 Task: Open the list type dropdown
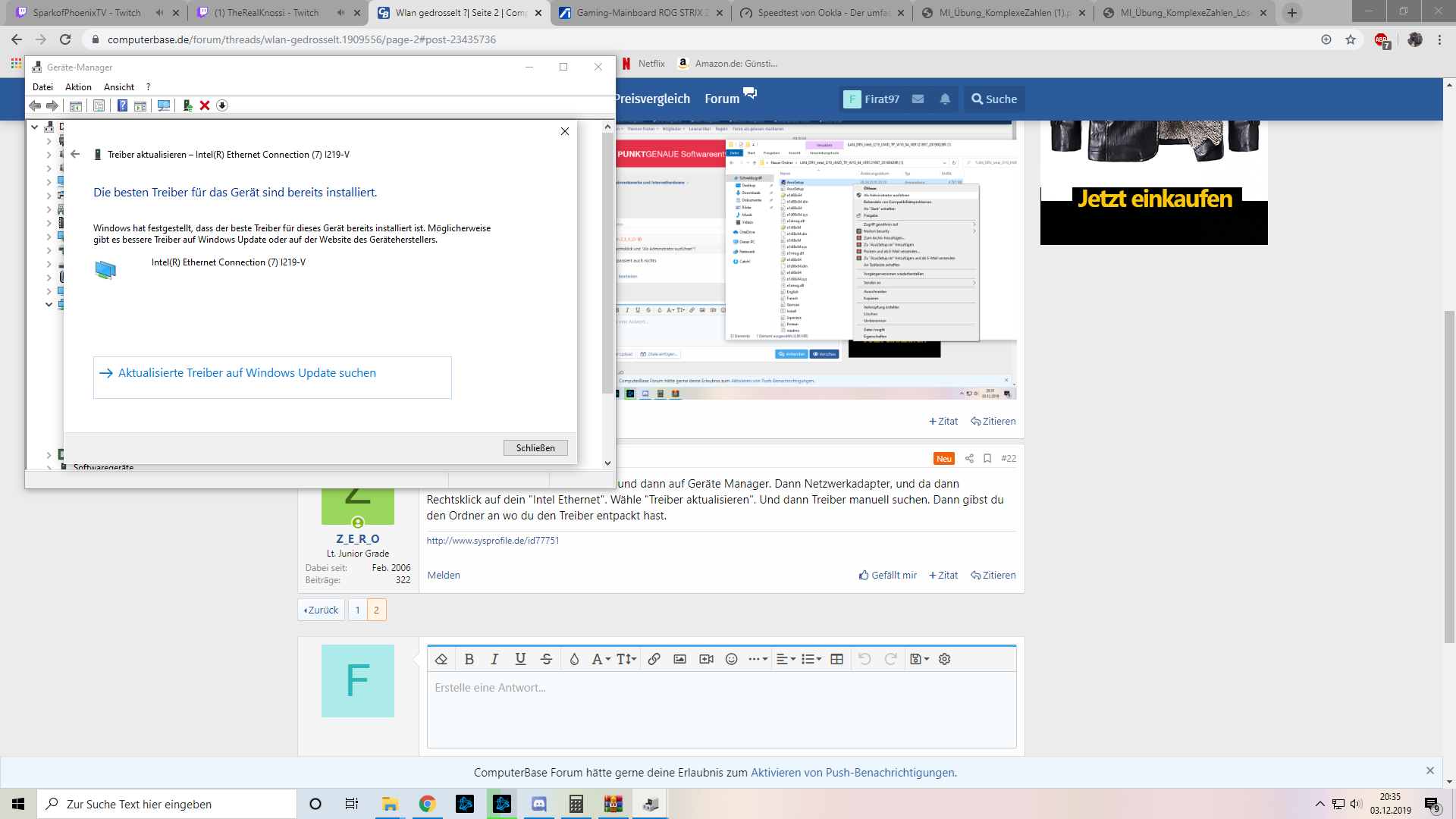click(x=811, y=659)
